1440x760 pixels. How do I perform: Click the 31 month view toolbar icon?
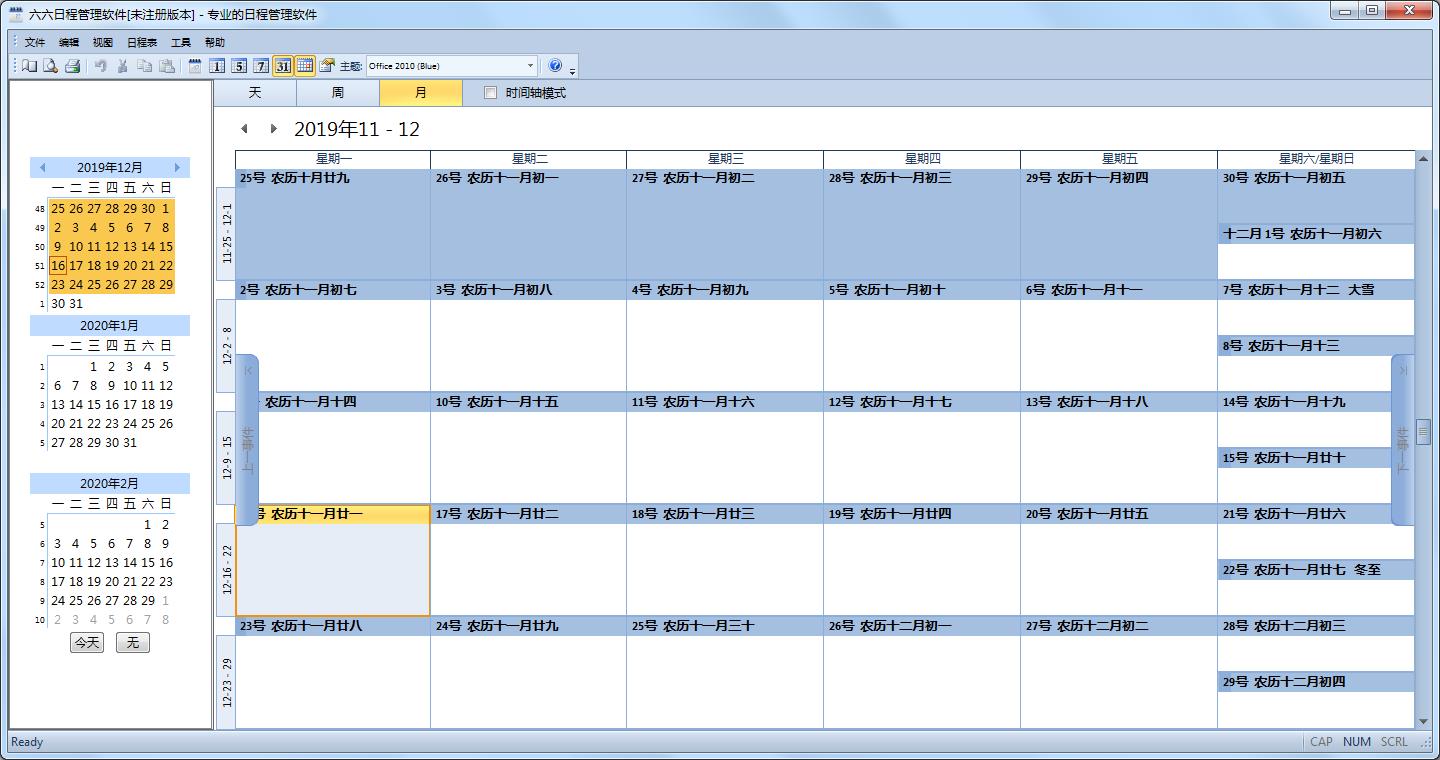[283, 66]
